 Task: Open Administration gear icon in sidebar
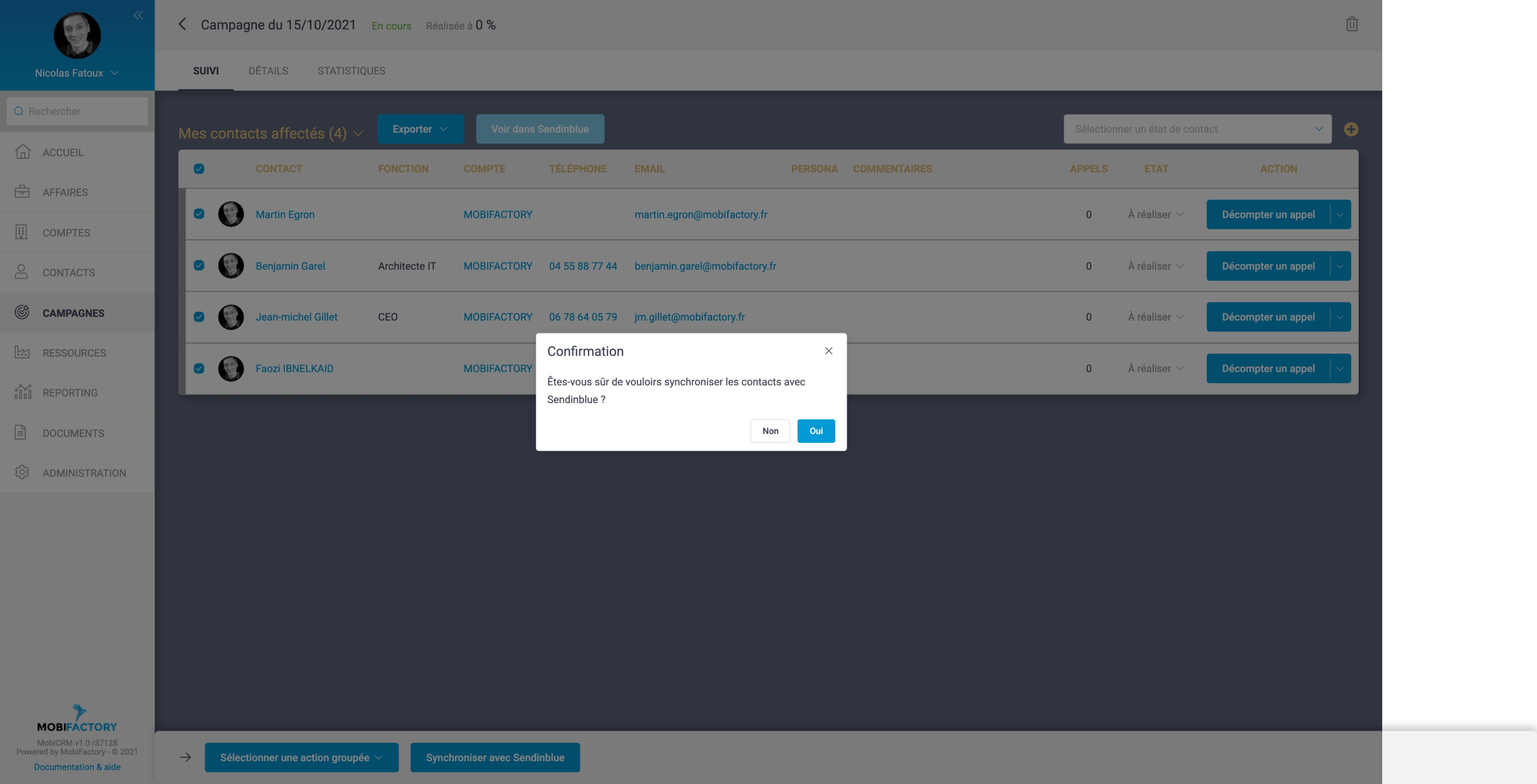[22, 472]
